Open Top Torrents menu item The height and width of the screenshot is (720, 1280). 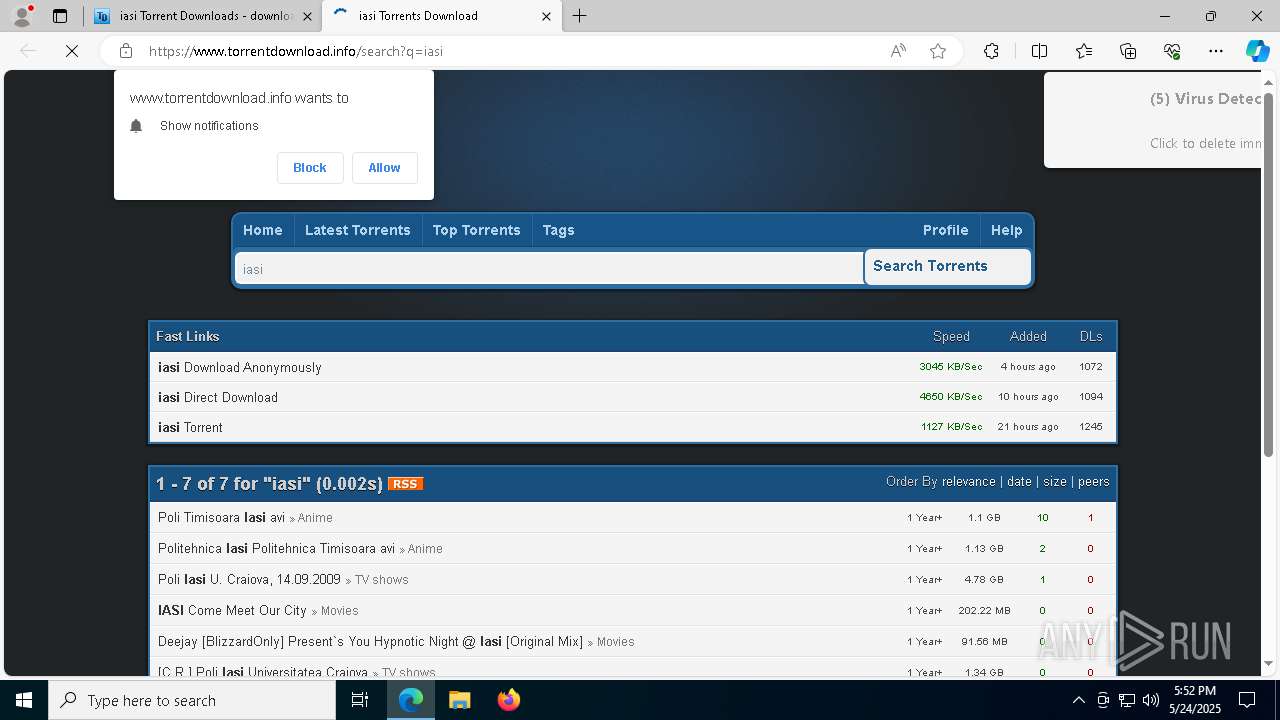pos(476,230)
